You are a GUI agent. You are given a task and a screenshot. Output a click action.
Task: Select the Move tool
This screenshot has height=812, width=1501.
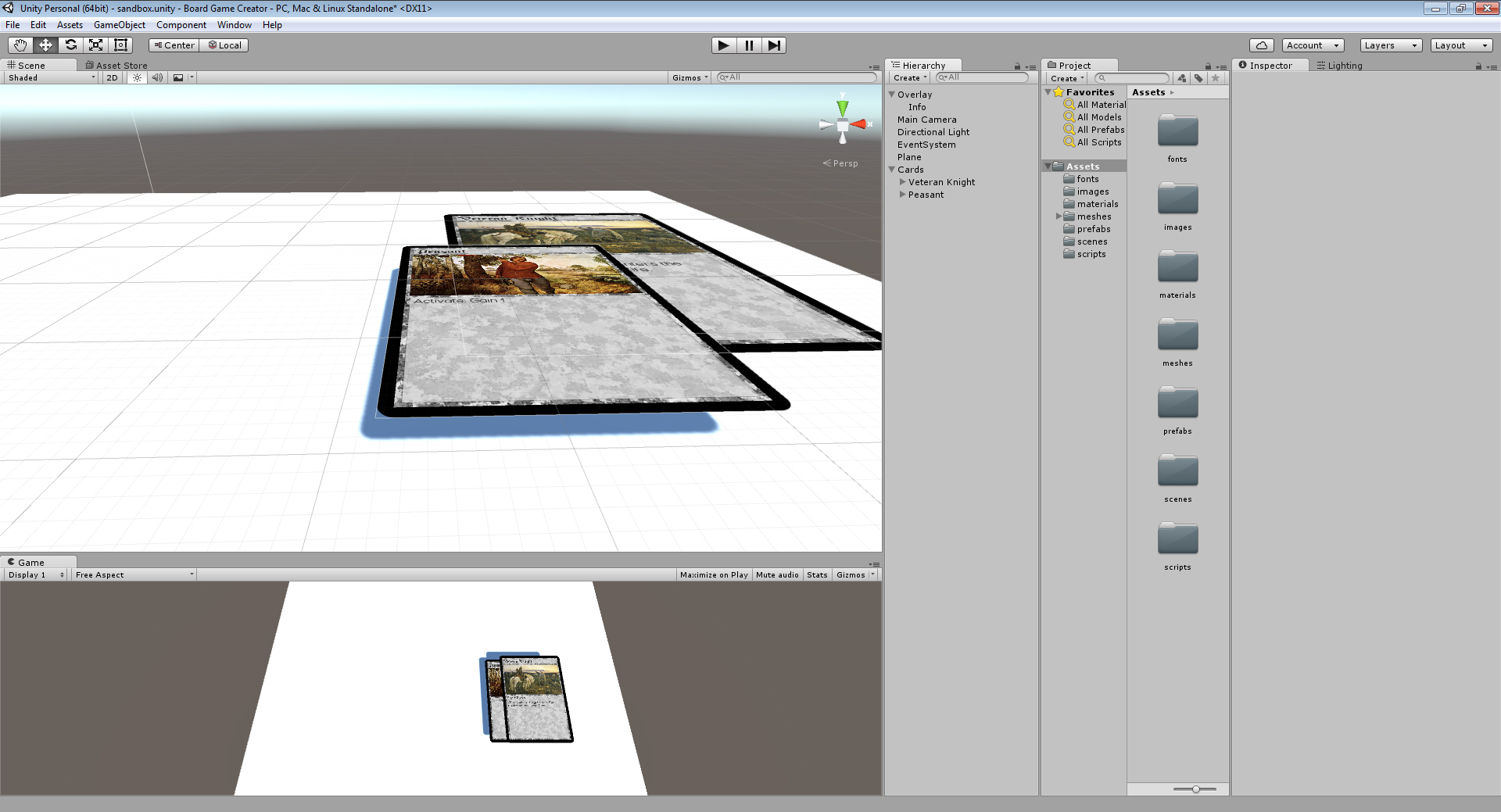coord(45,45)
